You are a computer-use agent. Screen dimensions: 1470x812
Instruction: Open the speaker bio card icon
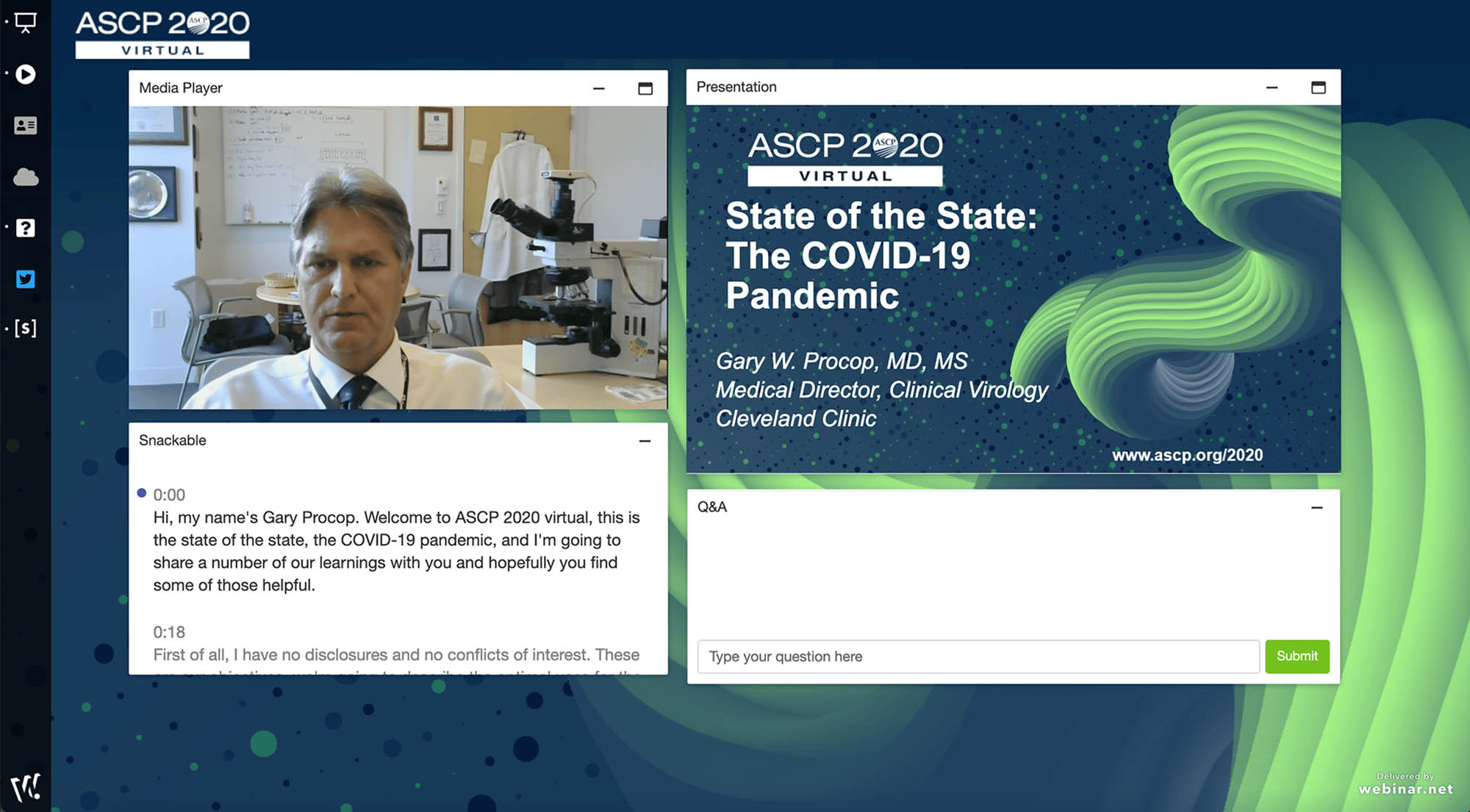tap(26, 126)
